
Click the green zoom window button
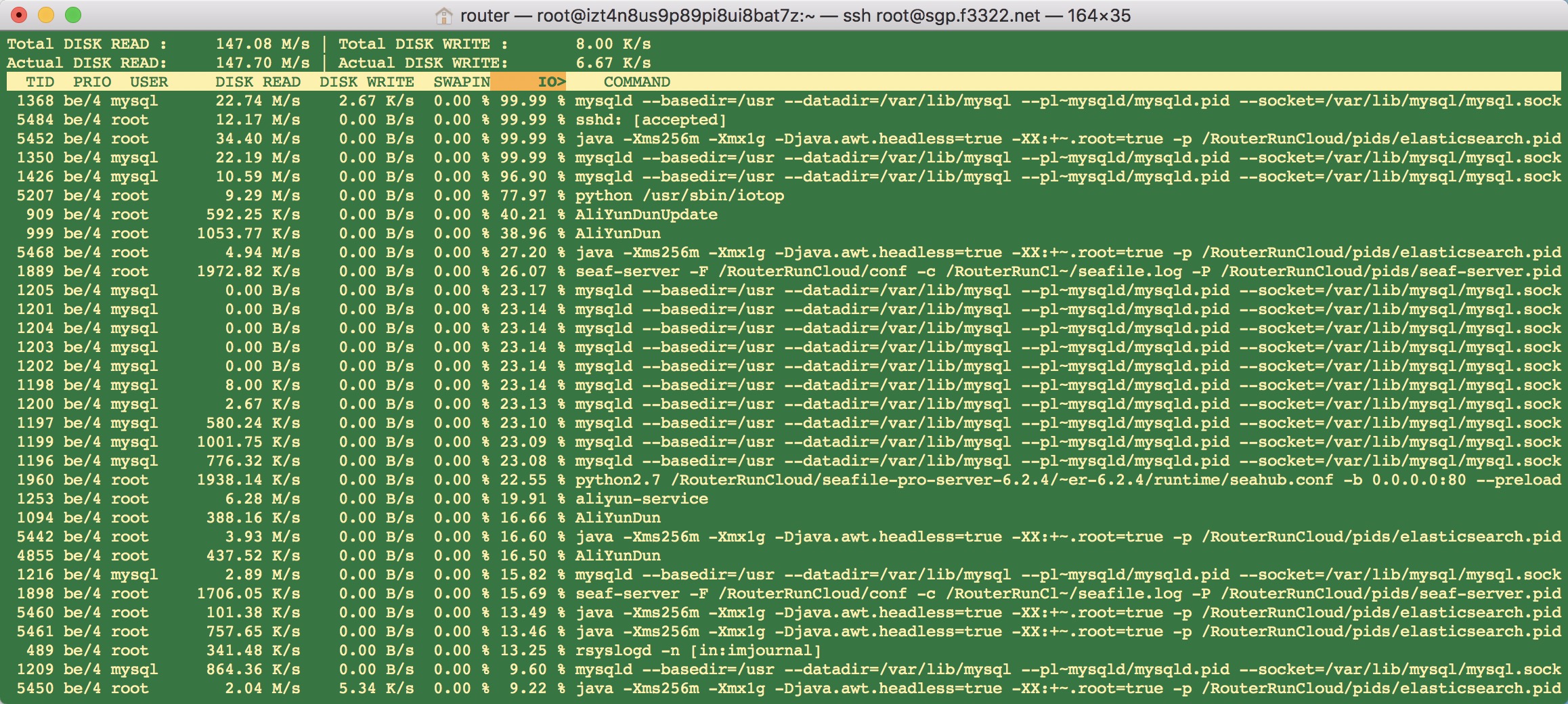73,15
